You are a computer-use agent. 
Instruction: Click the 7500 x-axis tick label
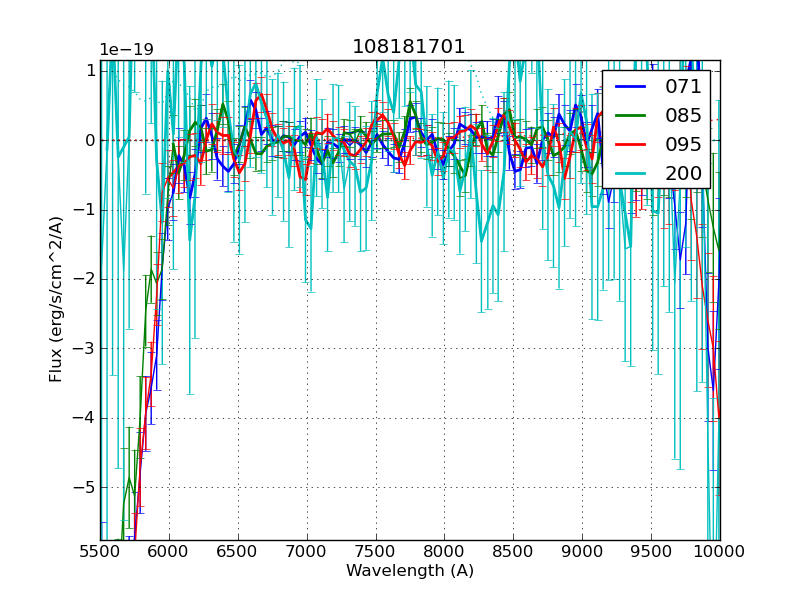(375, 551)
